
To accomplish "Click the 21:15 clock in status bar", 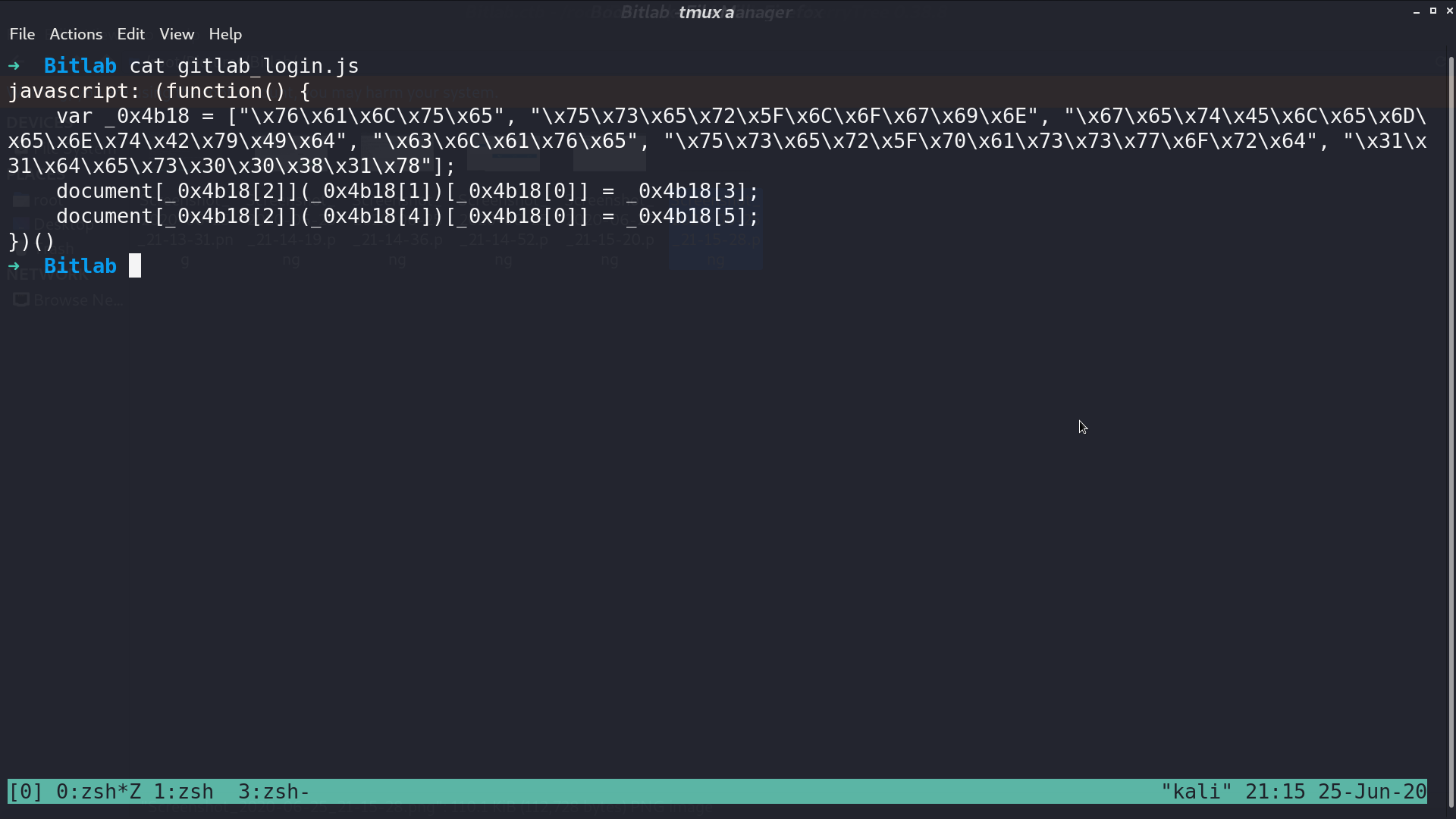I will [1276, 792].
